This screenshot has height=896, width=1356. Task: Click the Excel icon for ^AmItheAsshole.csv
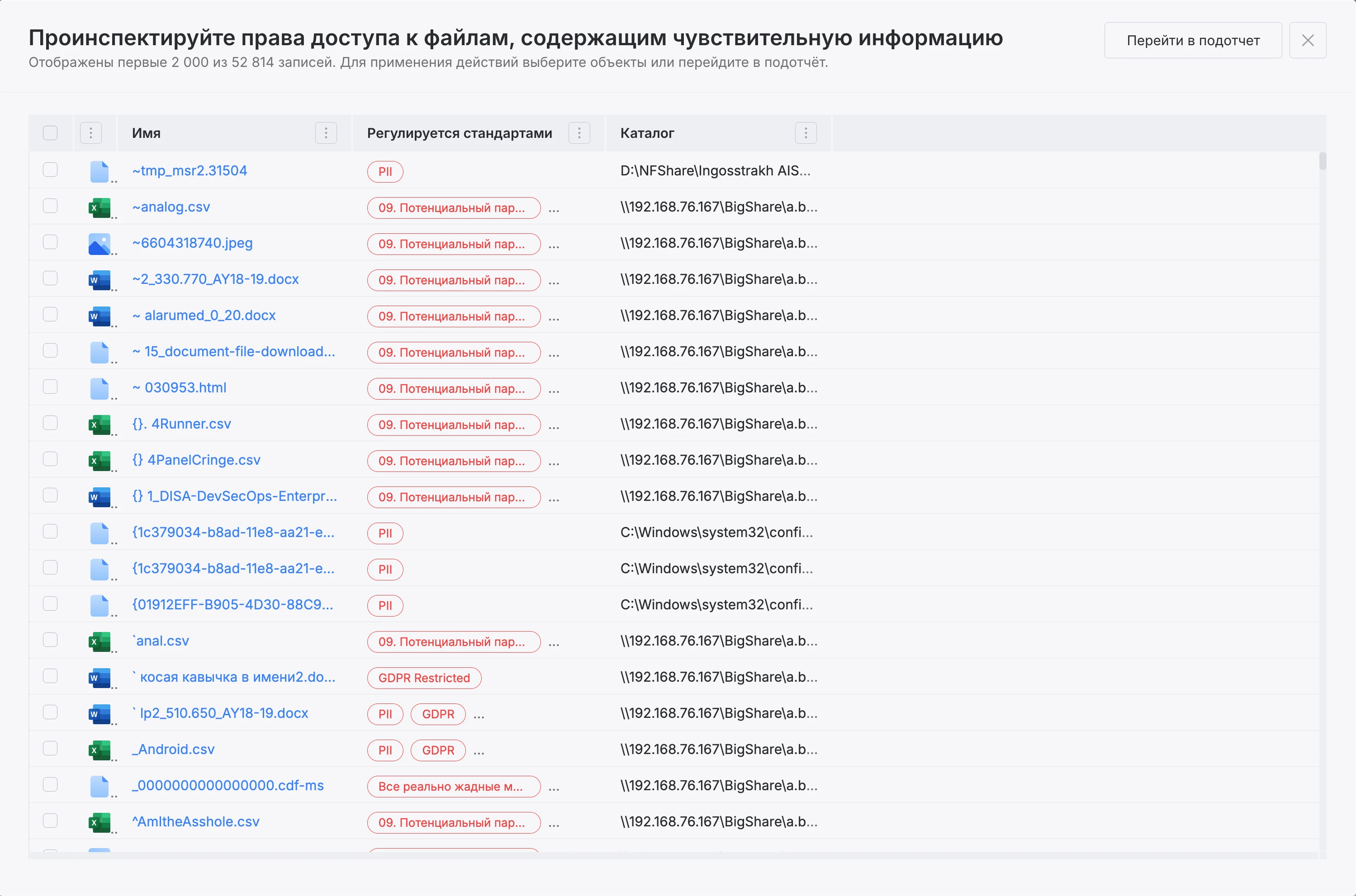coord(100,822)
